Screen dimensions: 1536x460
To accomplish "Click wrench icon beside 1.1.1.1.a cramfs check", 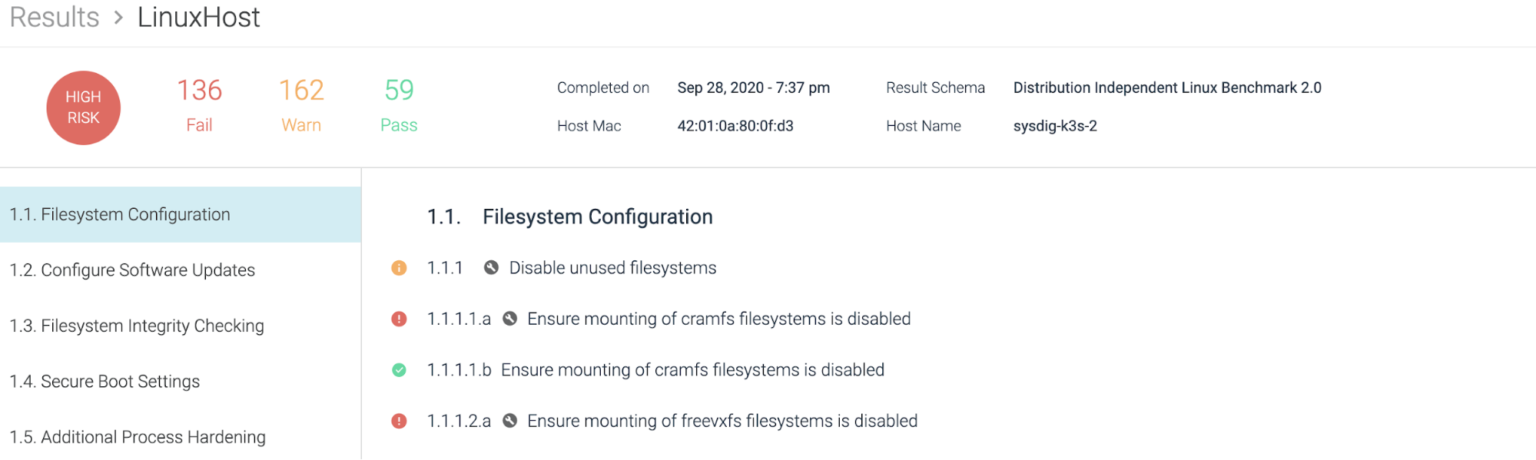I will pyautogui.click(x=509, y=319).
